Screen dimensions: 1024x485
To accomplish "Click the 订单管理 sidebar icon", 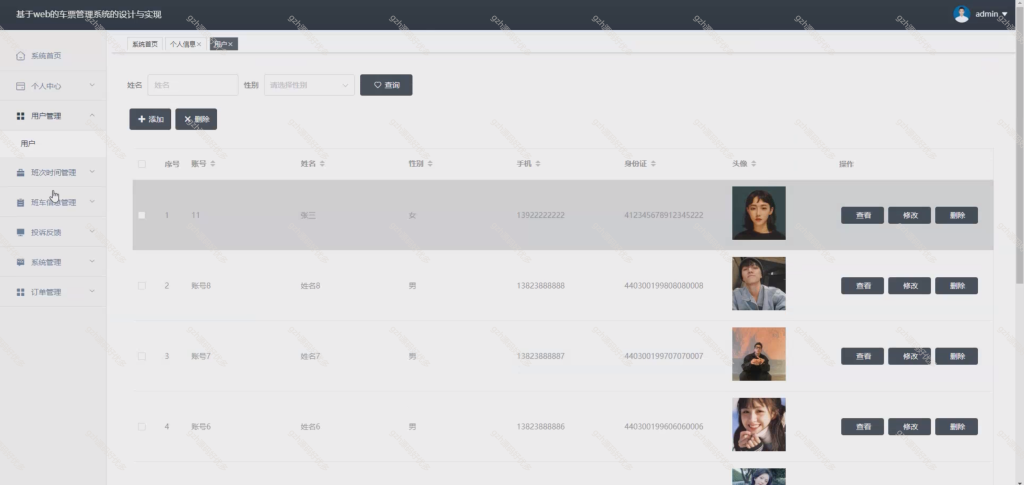I will point(20,292).
